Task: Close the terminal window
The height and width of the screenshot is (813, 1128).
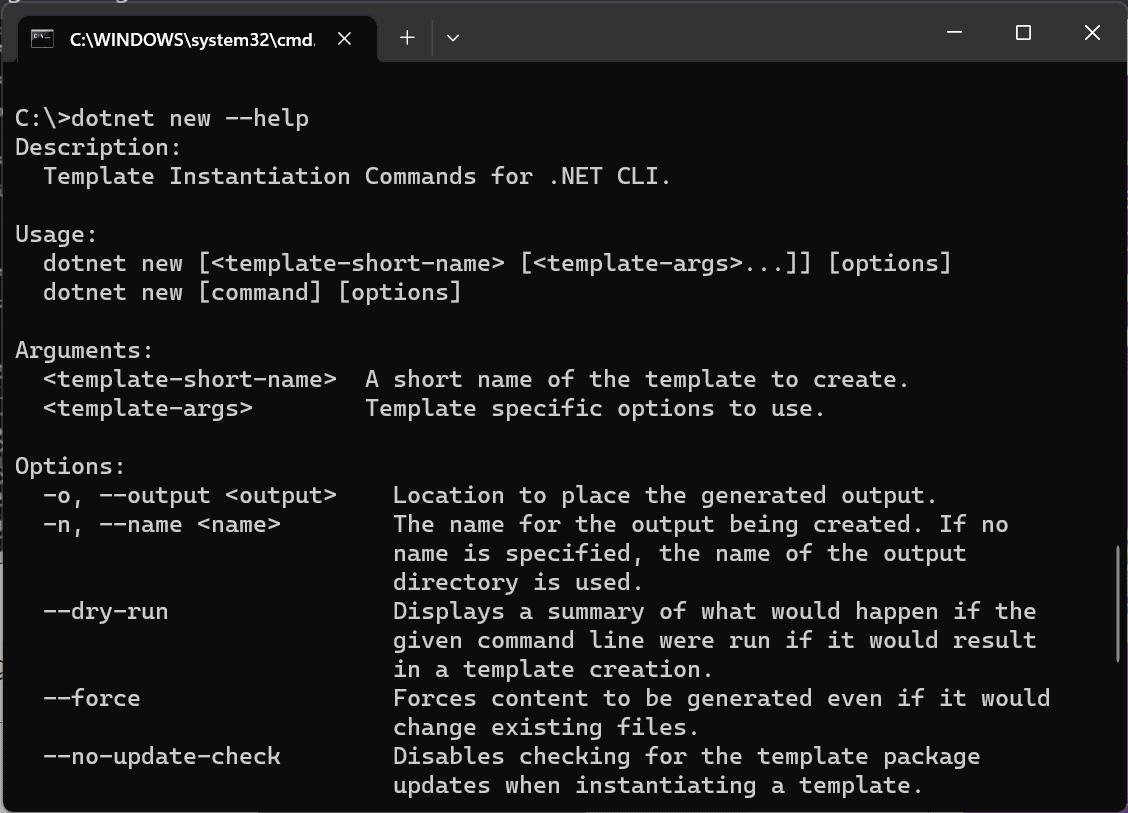Action: point(1092,33)
